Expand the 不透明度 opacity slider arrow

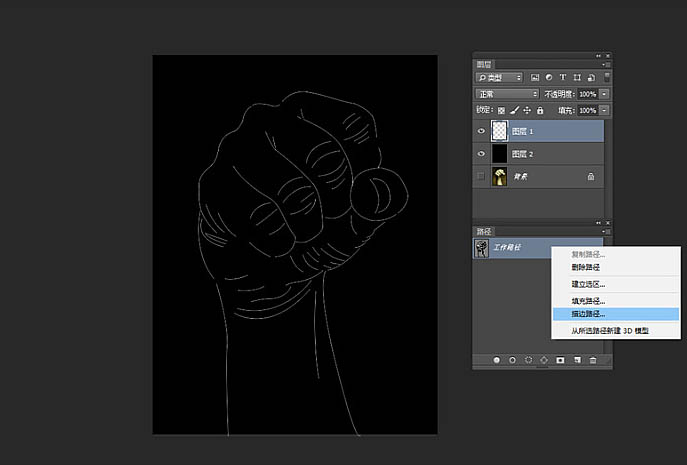click(x=602, y=93)
